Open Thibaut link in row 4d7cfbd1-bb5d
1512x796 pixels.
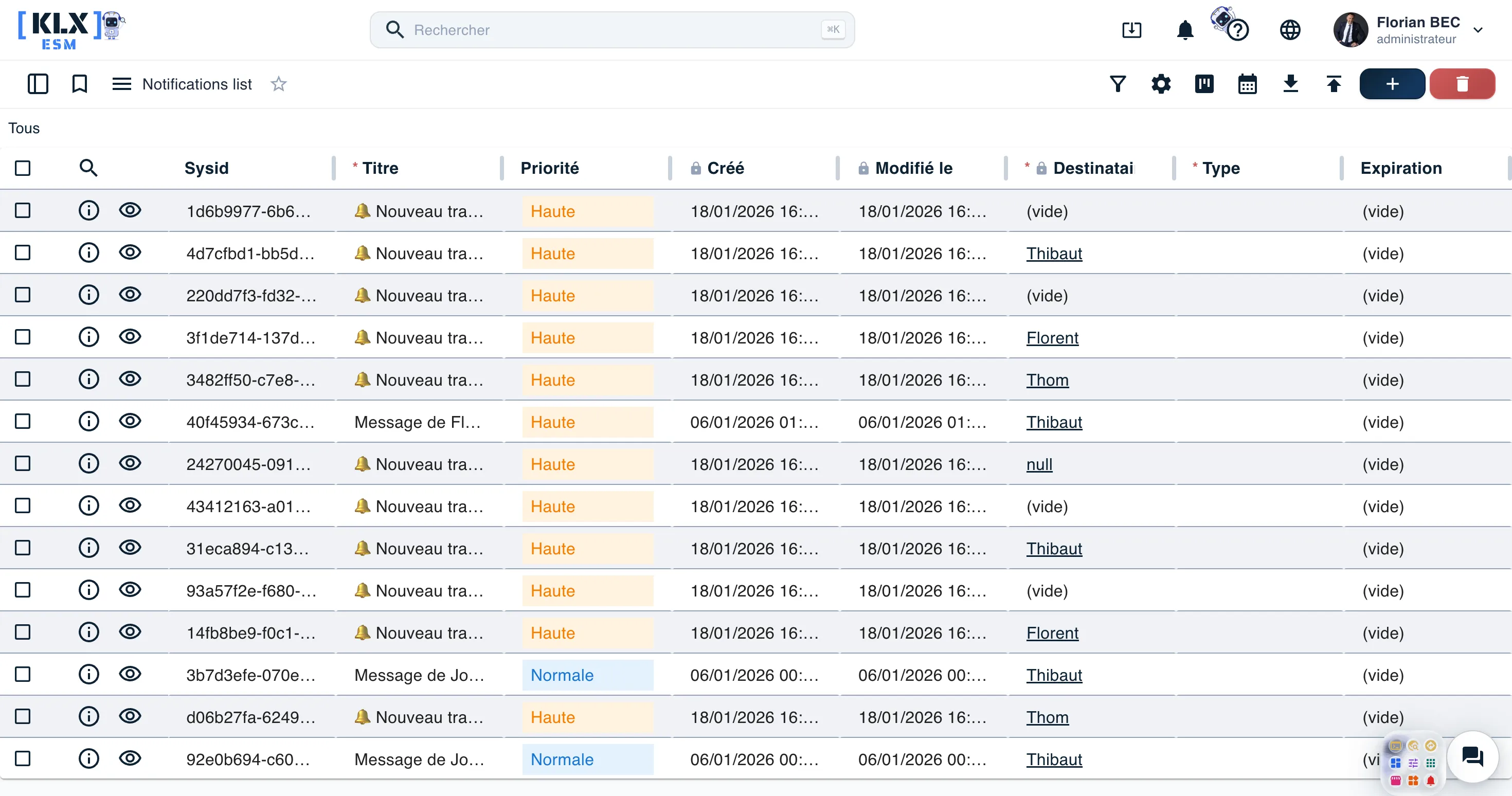point(1054,254)
